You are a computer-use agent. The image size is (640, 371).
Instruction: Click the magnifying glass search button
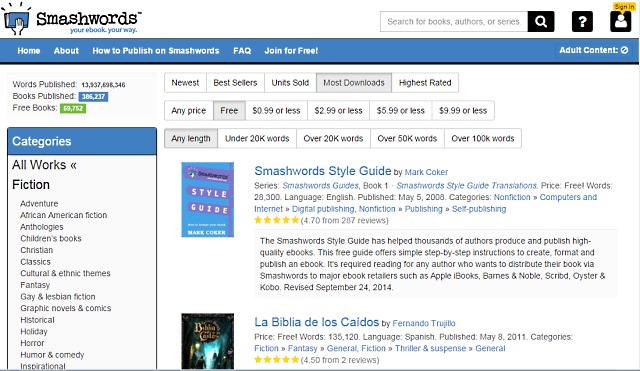tap(541, 22)
